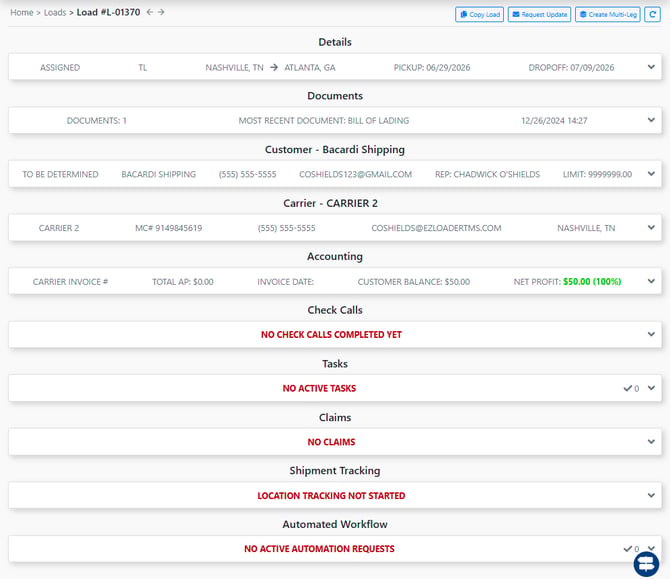Click MC# 9149845619 text
The image size is (670, 579).
169,228
